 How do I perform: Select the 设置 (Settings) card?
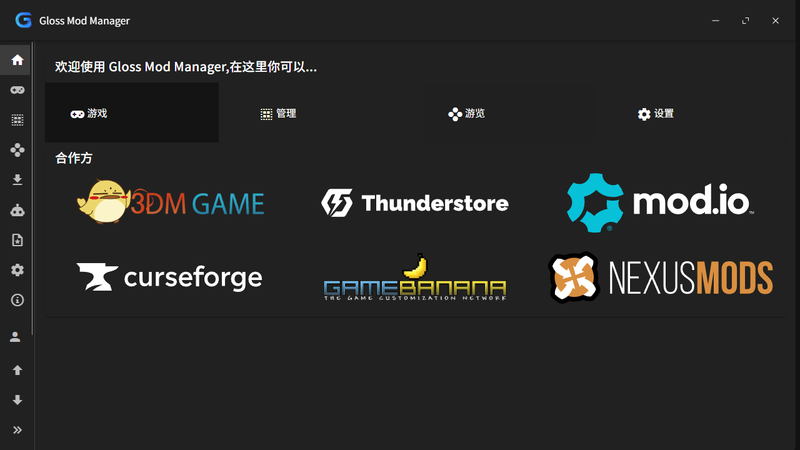pyautogui.click(x=698, y=113)
